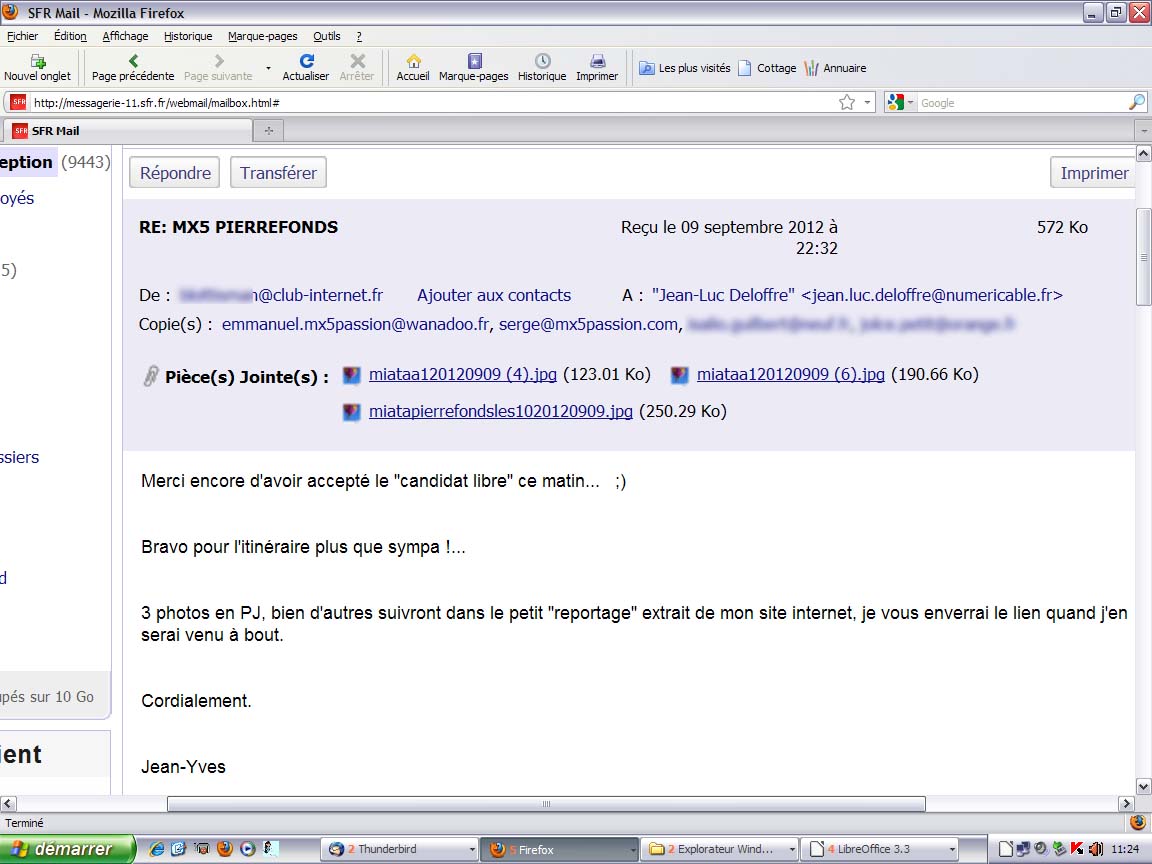Click the vertical scrollbar down arrow
The width and height of the screenshot is (1152, 864).
point(1143,786)
